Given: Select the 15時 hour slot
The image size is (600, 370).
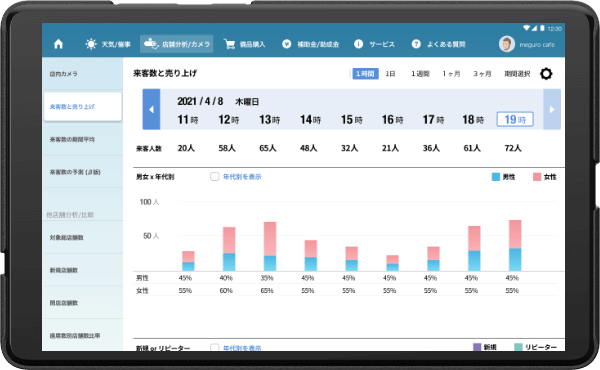Looking at the screenshot, I should pos(352,120).
